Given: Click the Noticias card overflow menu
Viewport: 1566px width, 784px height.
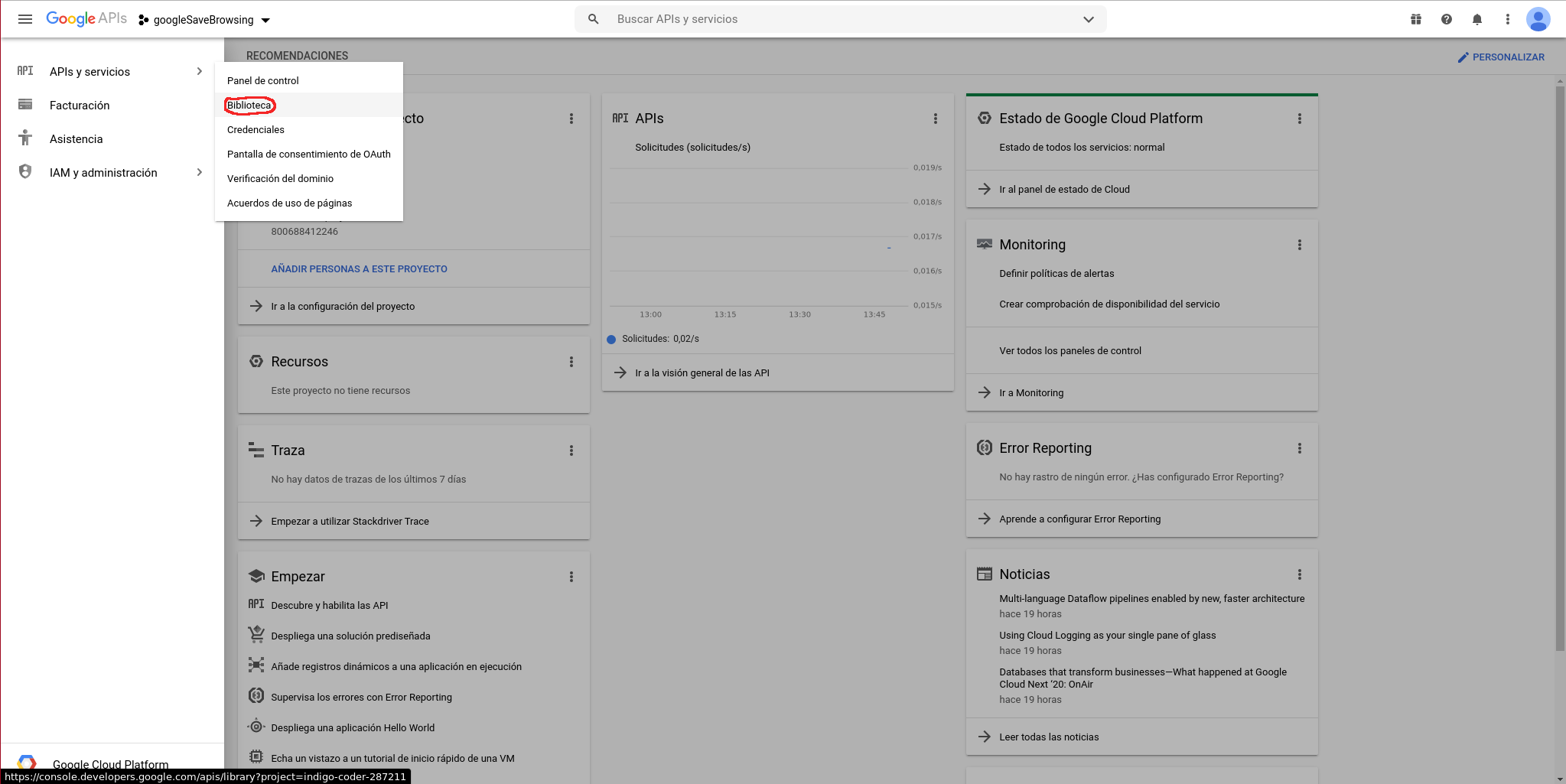Looking at the screenshot, I should tap(1299, 574).
